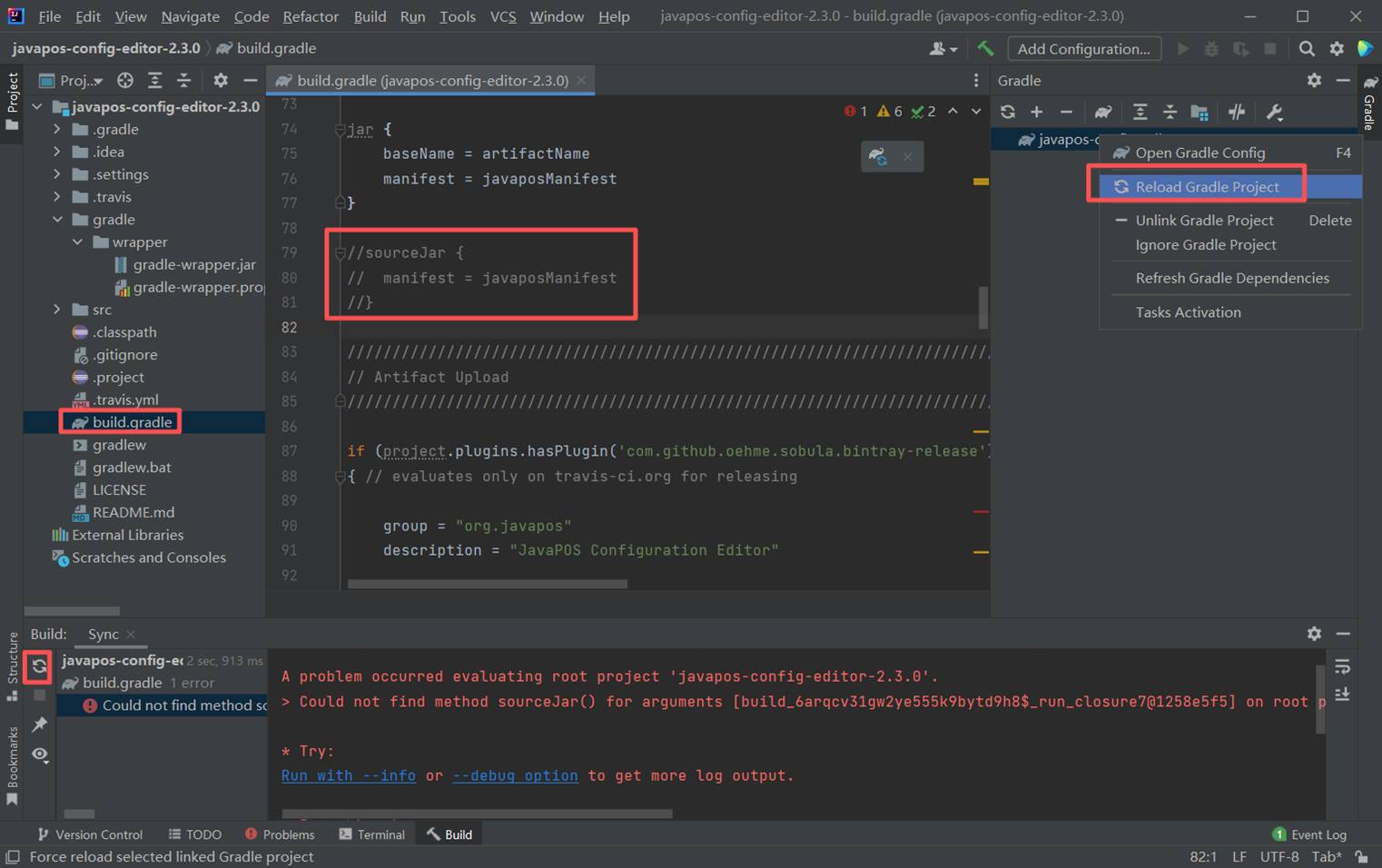Open the VCS menu
This screenshot has width=1382, height=868.
tap(503, 16)
